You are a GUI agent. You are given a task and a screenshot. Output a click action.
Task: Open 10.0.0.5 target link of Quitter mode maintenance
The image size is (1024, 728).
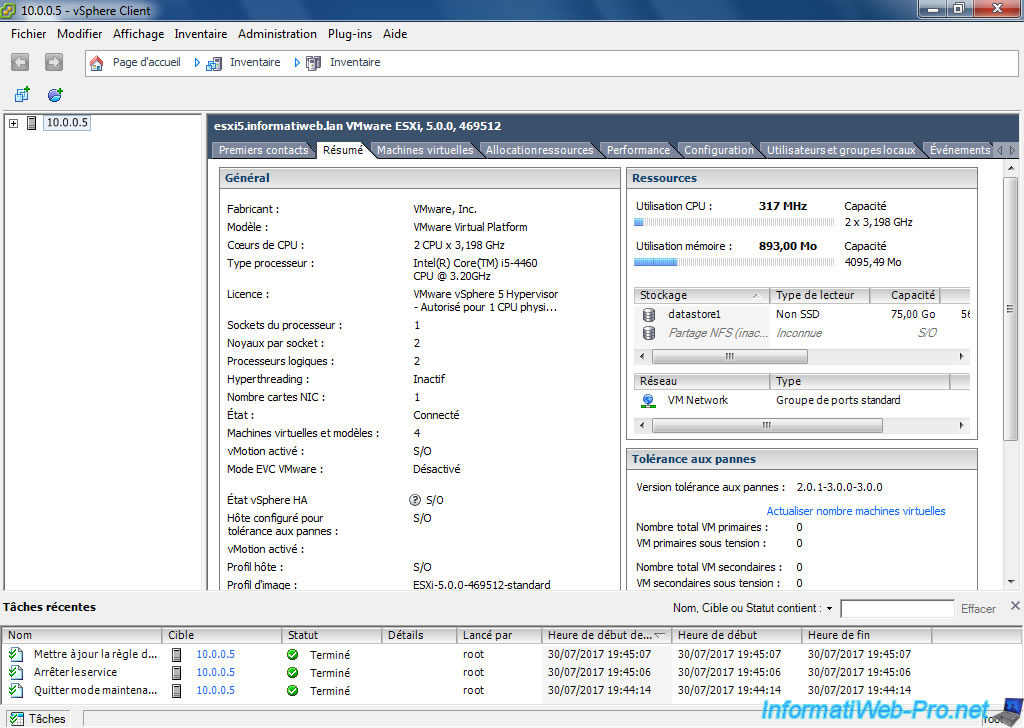pos(216,690)
